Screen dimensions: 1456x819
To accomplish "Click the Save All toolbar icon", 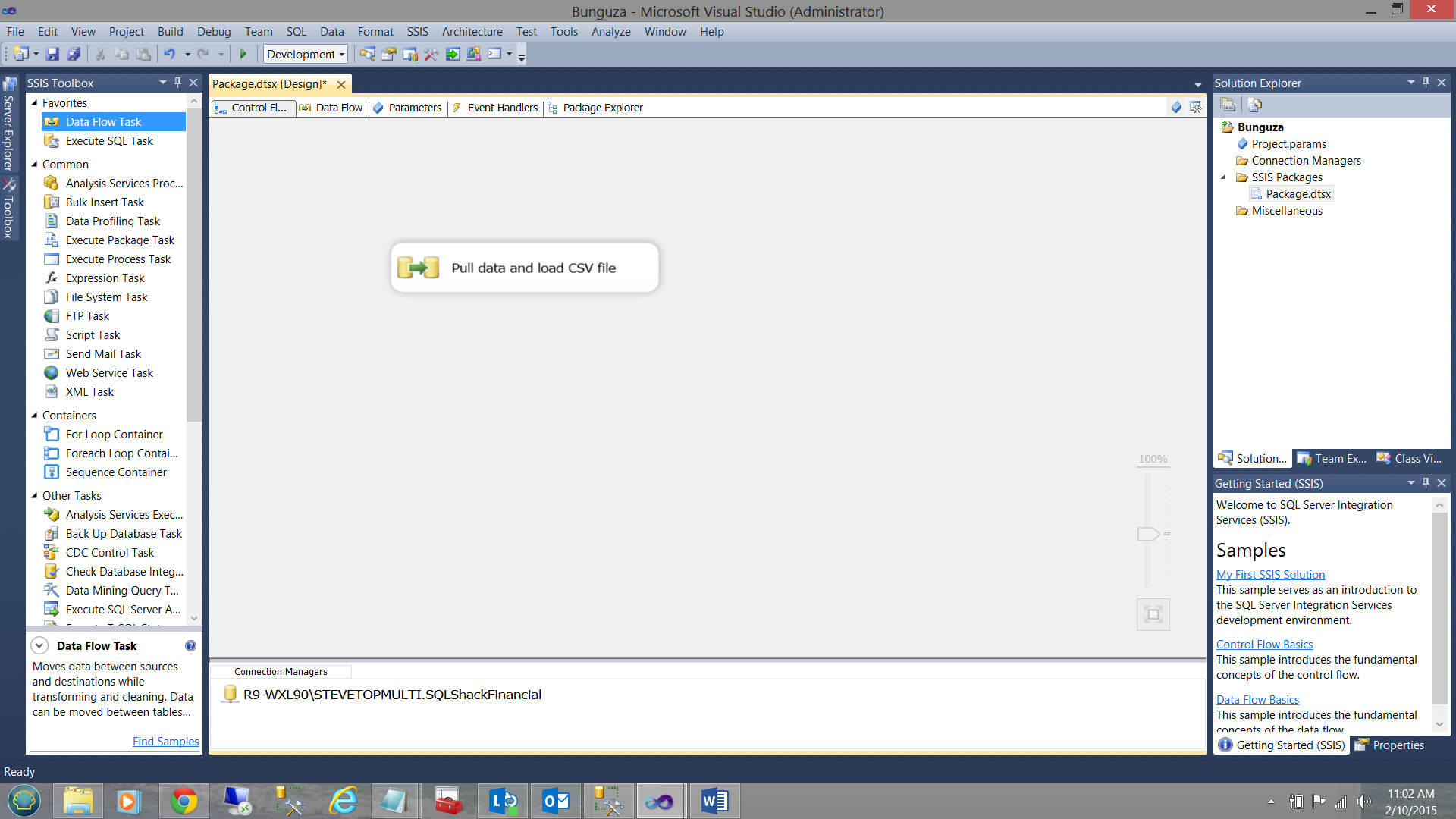I will 74,54.
